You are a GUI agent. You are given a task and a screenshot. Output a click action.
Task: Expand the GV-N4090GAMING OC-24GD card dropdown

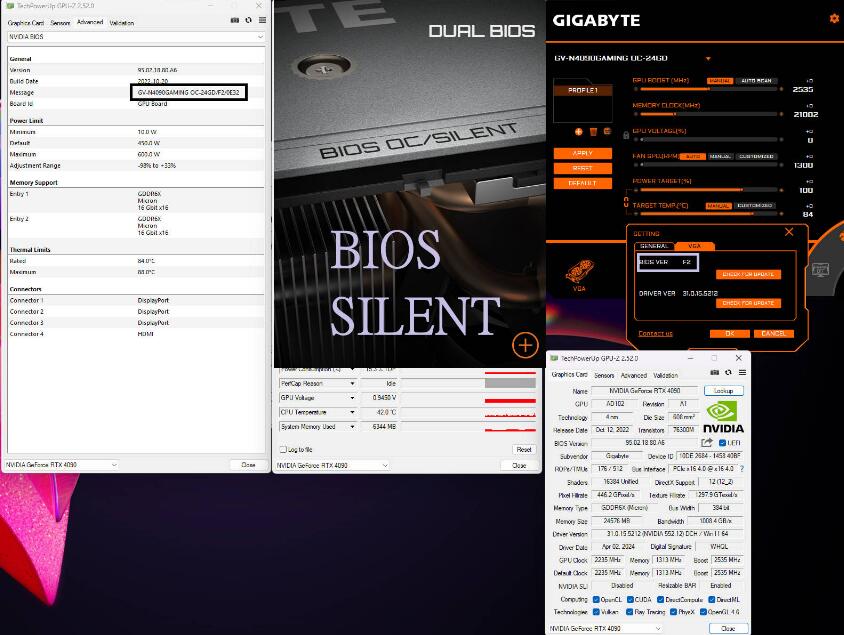pyautogui.click(x=709, y=59)
